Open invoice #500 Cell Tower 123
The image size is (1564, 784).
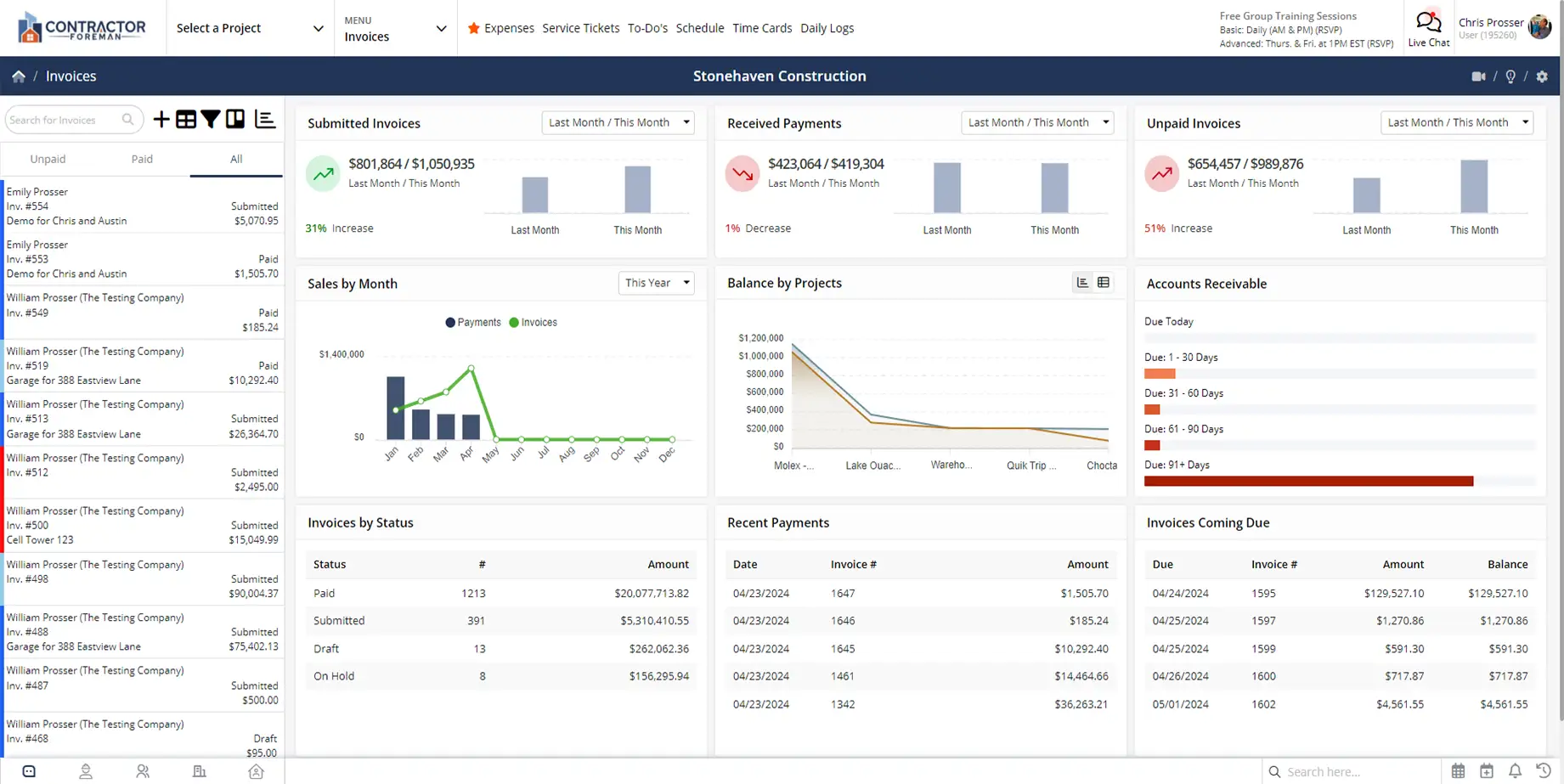pos(143,526)
